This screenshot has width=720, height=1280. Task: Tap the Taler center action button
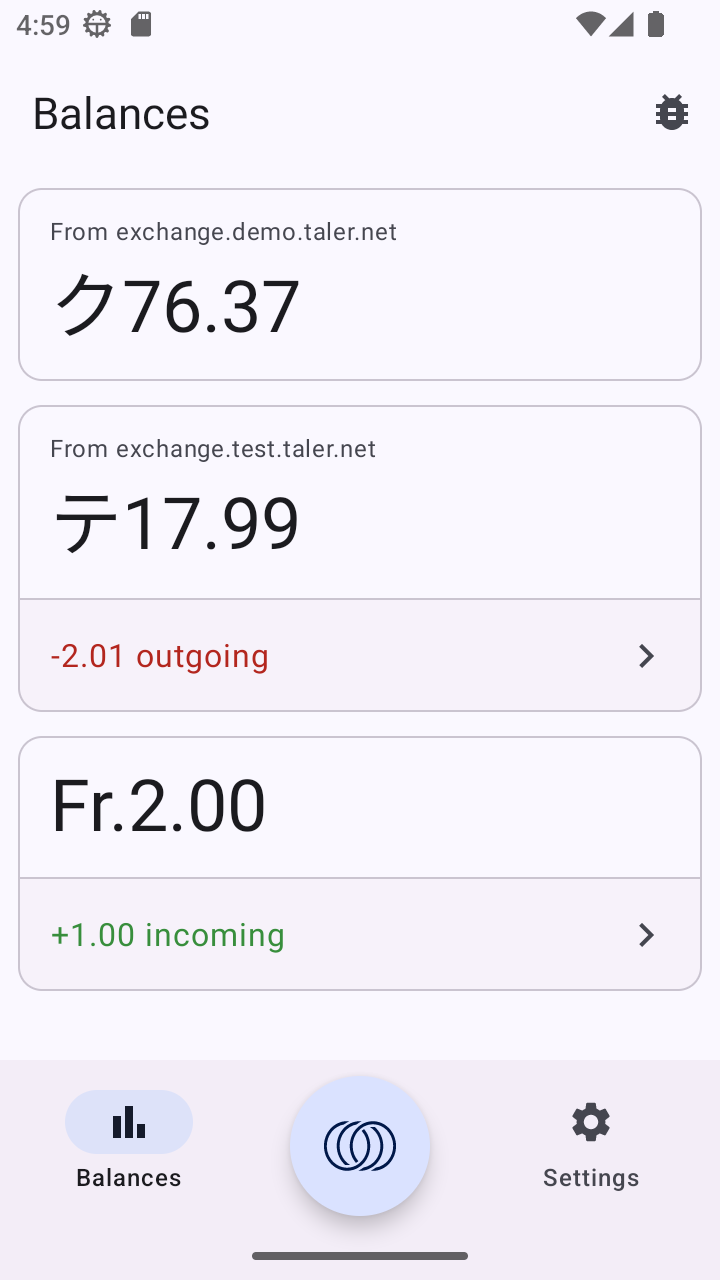[x=360, y=1146]
